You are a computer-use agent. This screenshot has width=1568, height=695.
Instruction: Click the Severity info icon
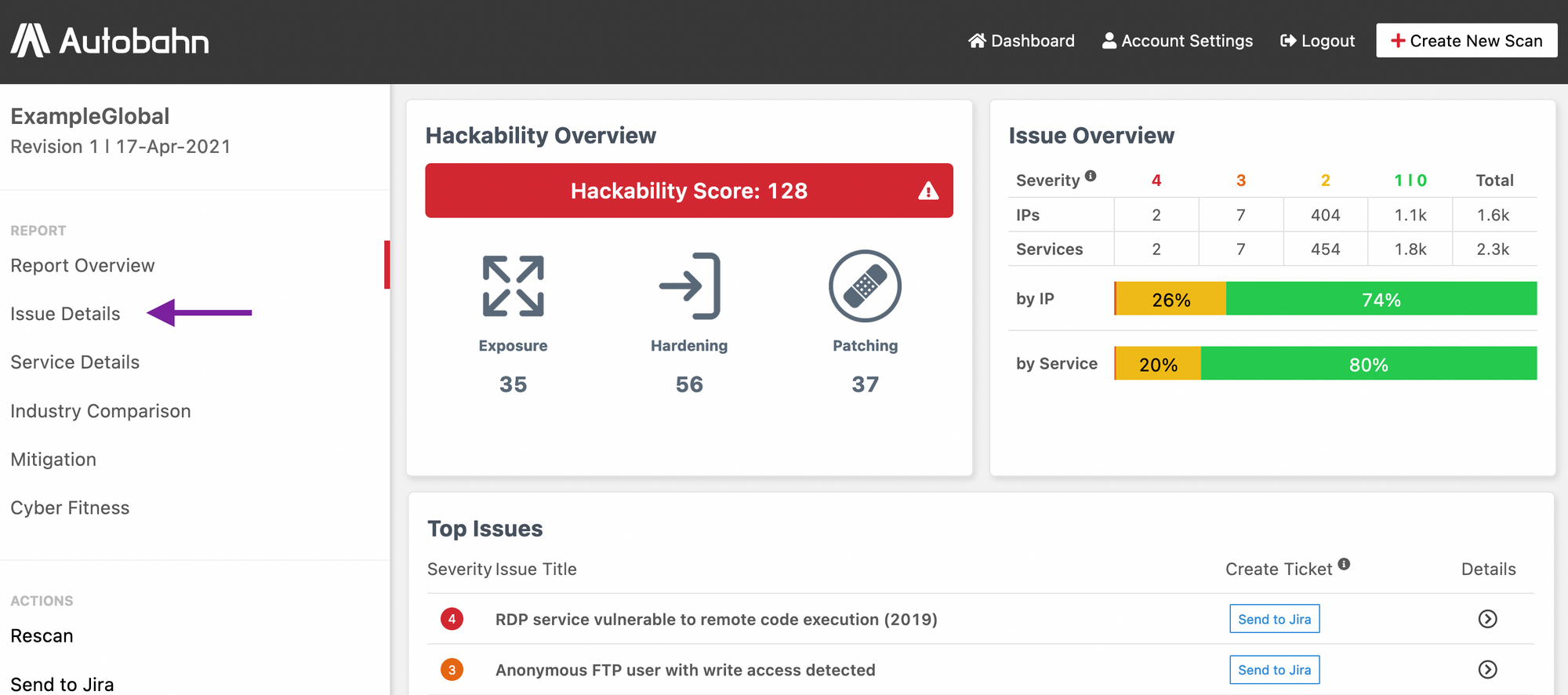1091,176
